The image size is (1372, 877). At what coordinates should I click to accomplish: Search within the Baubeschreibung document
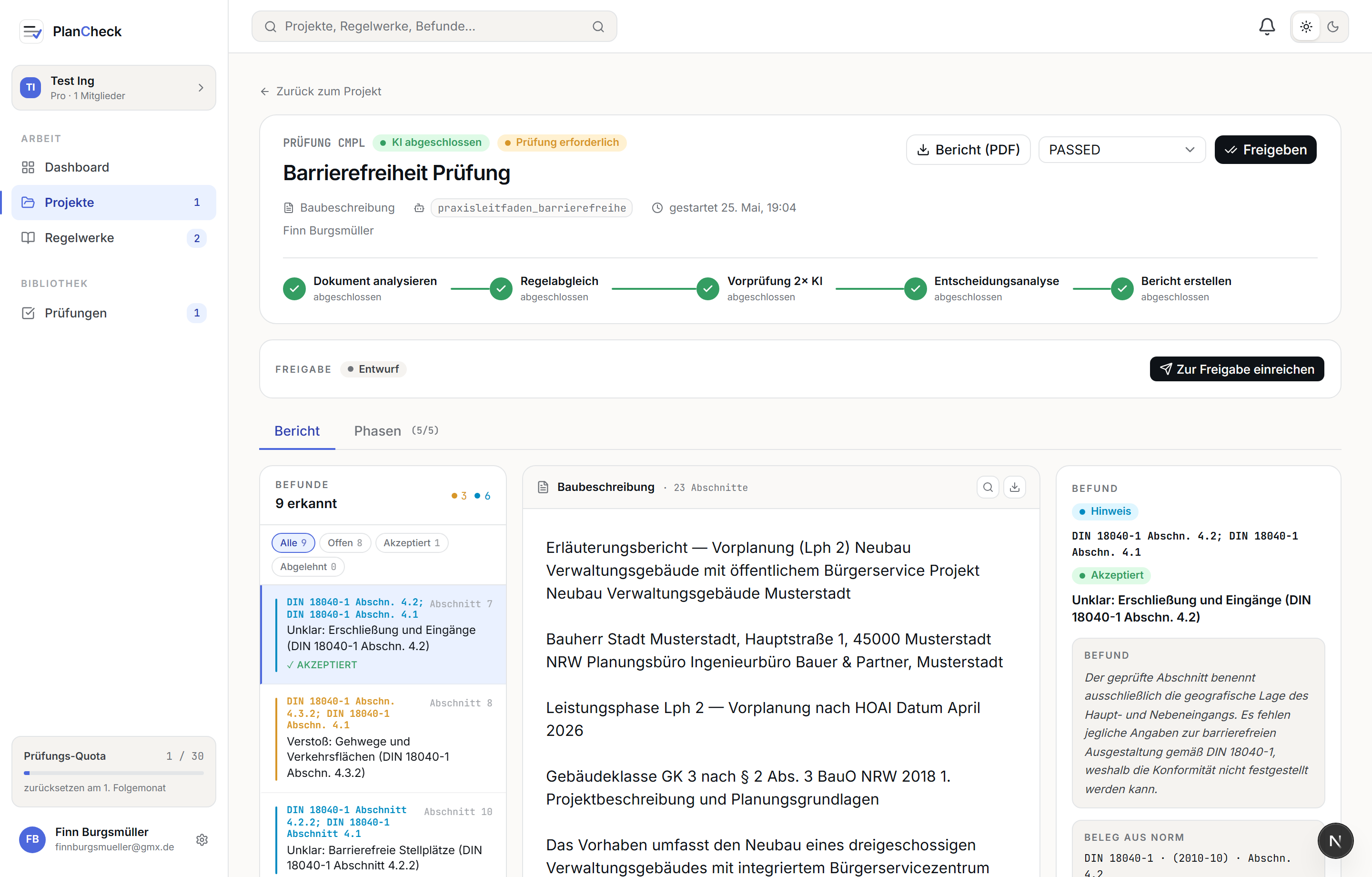(988, 487)
